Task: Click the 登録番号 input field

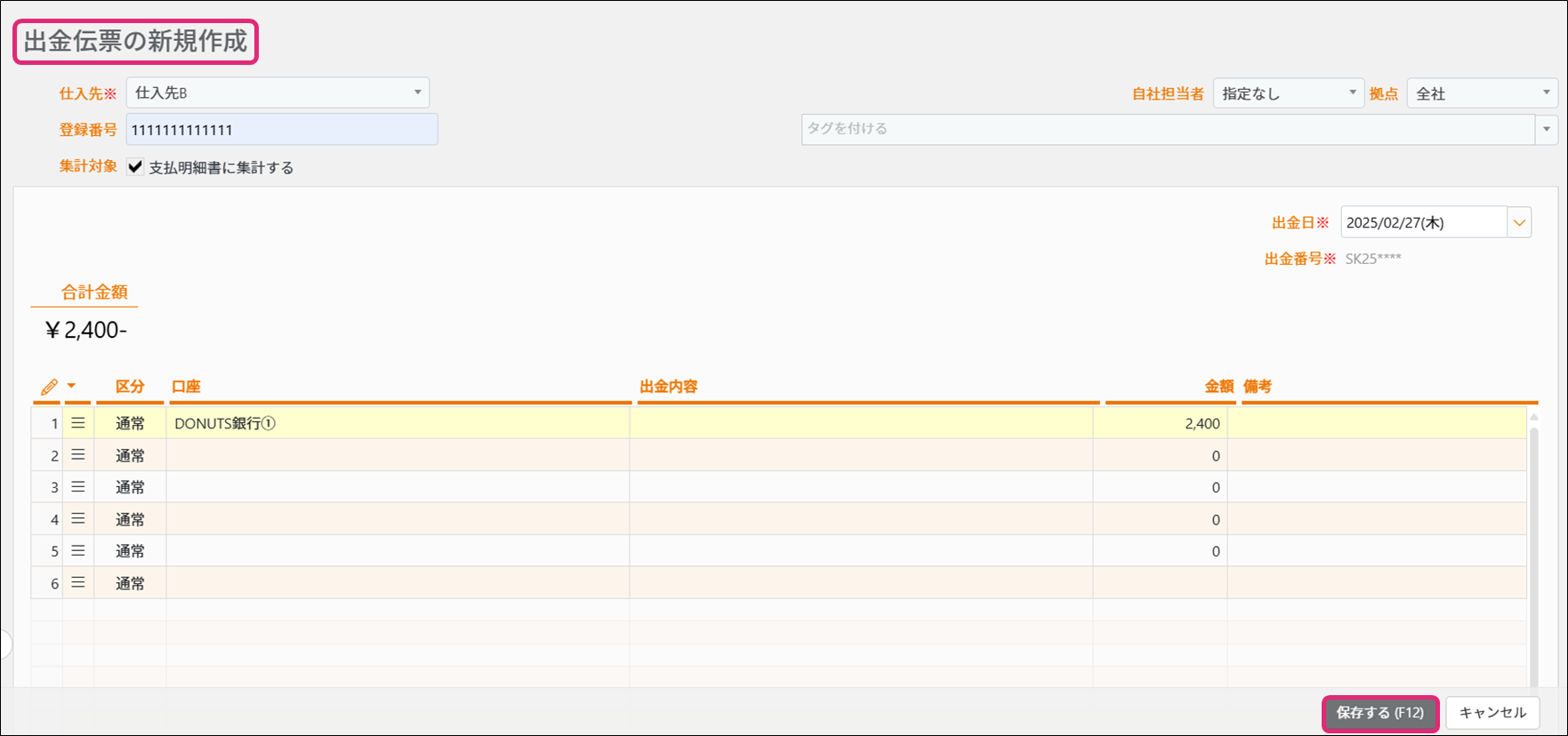Action: click(x=281, y=130)
